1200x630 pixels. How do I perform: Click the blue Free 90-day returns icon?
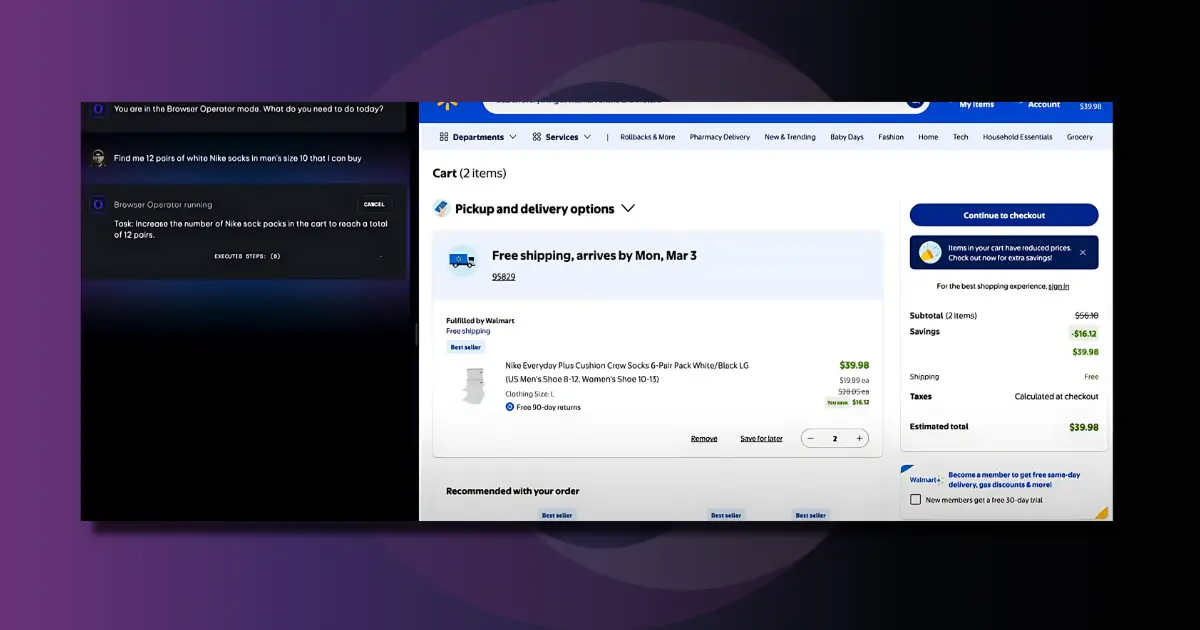pyautogui.click(x=511, y=407)
